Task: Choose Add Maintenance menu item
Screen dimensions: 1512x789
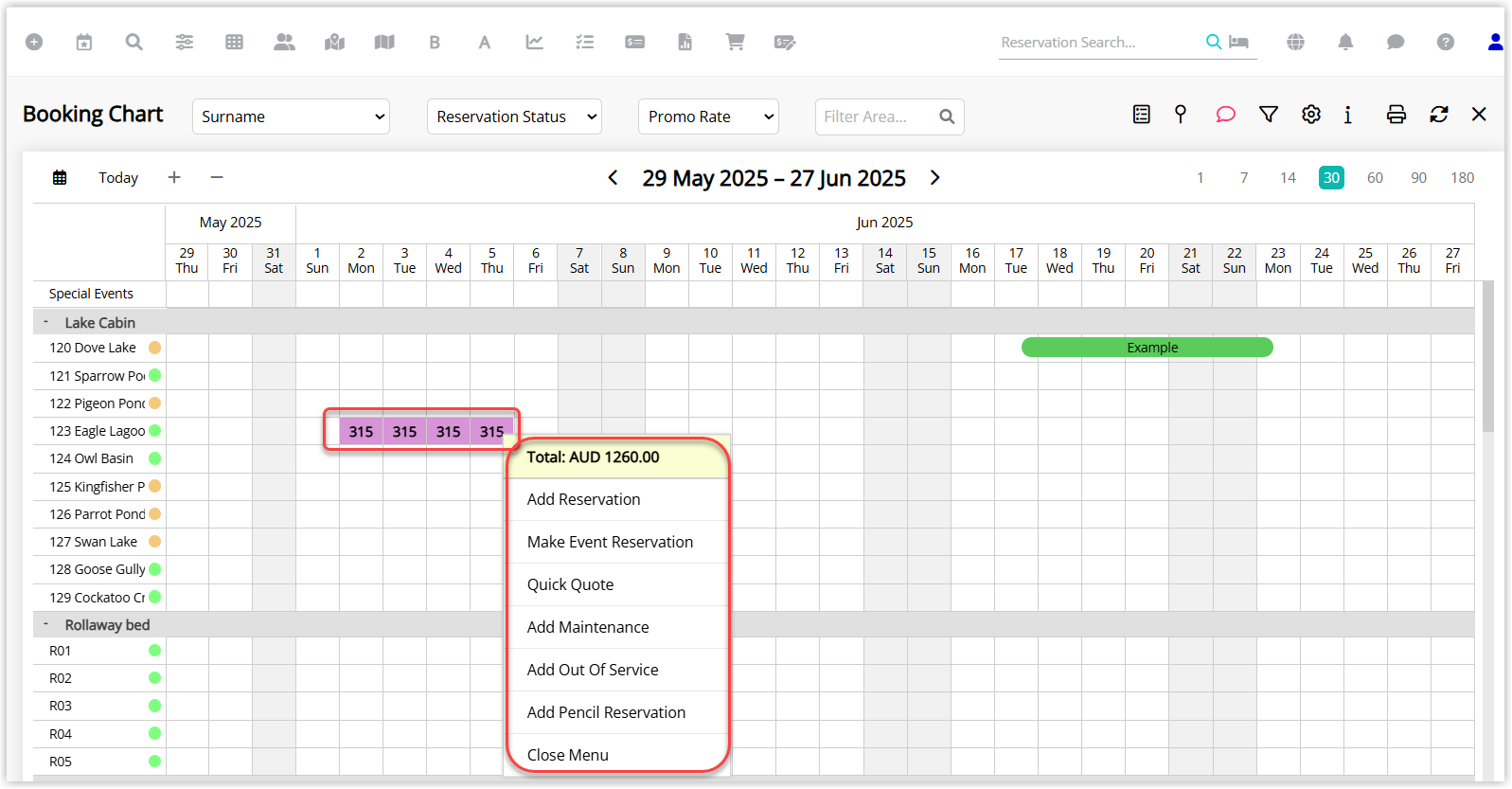Action: tap(618, 627)
